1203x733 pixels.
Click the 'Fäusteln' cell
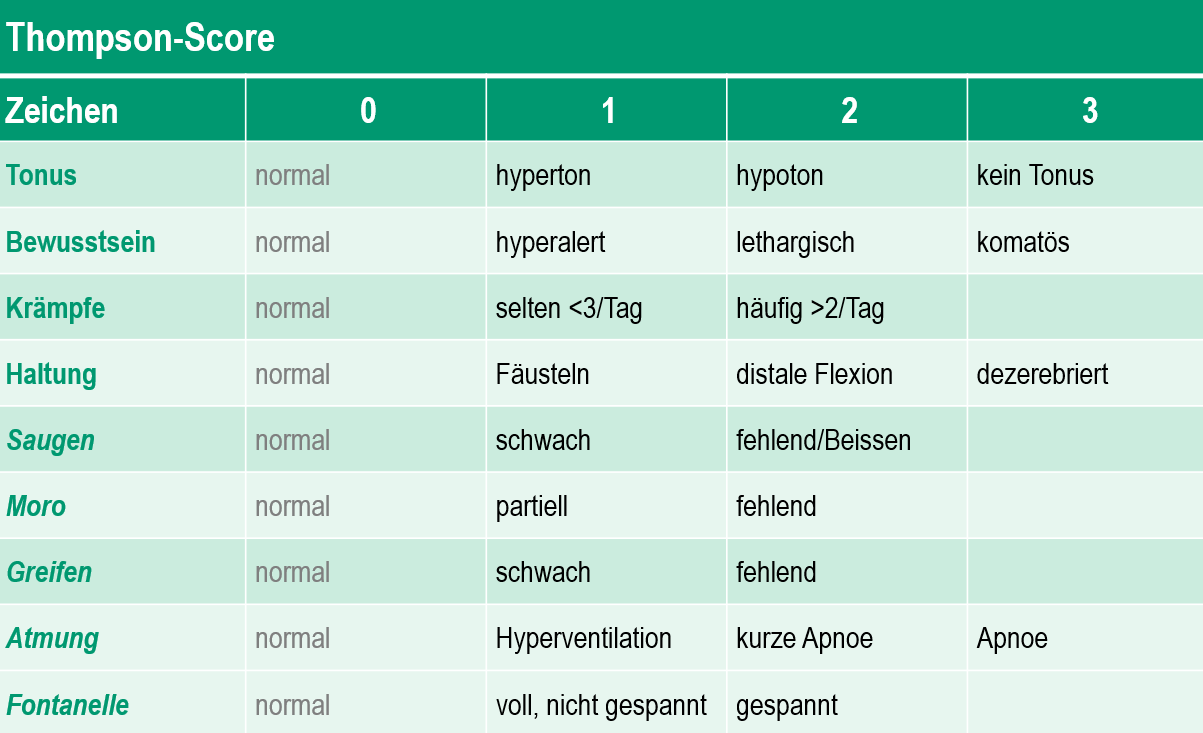[x=542, y=374]
